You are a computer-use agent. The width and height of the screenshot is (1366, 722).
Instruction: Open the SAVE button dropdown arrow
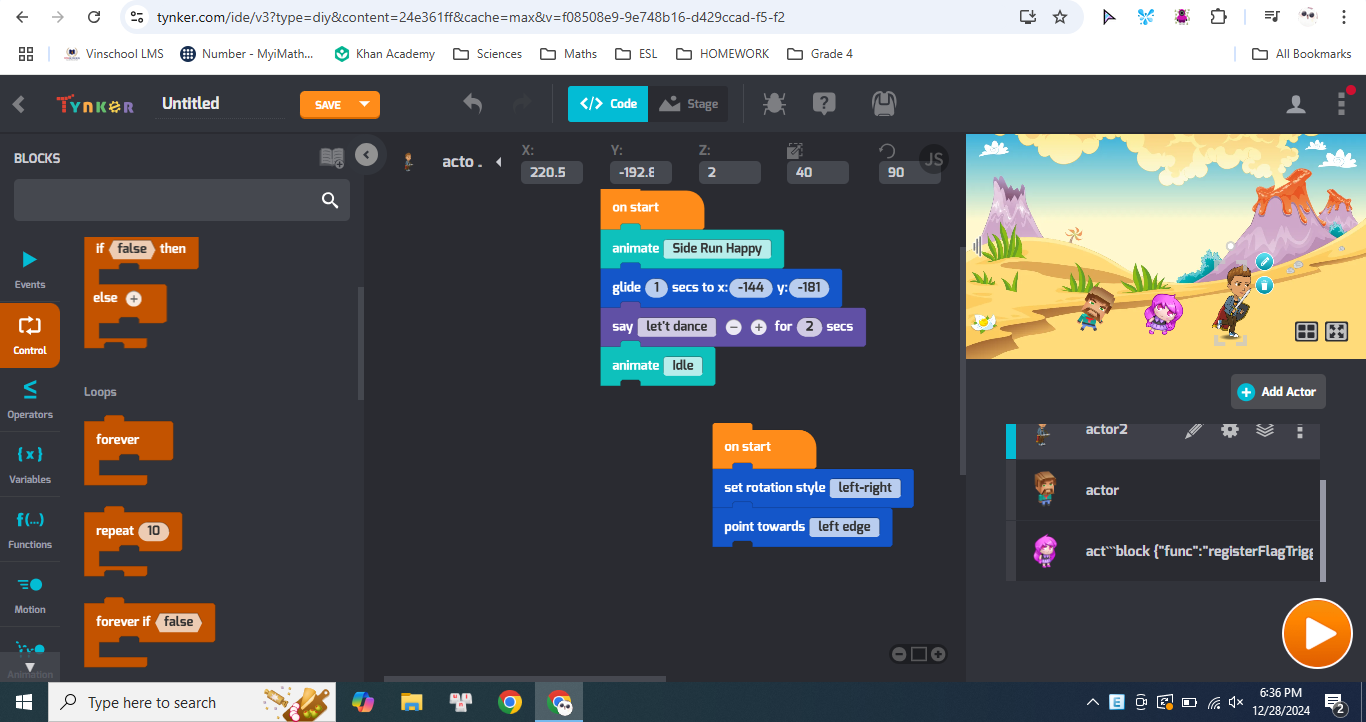(365, 105)
